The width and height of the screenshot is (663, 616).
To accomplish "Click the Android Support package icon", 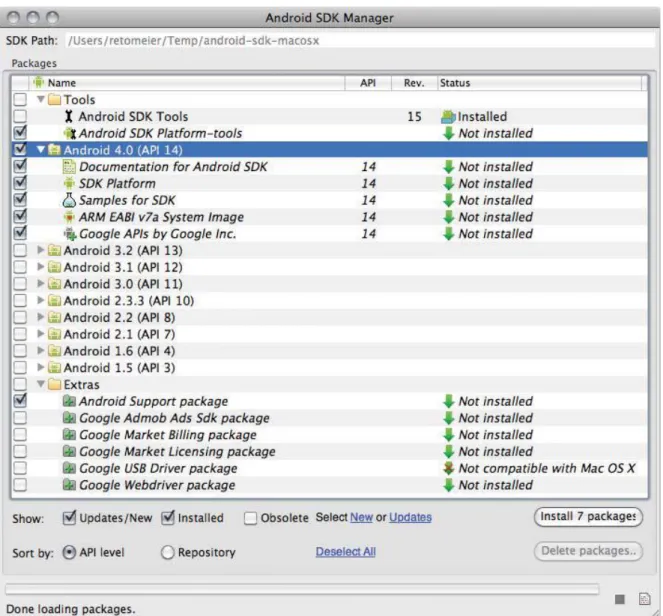I will click(x=69, y=401).
